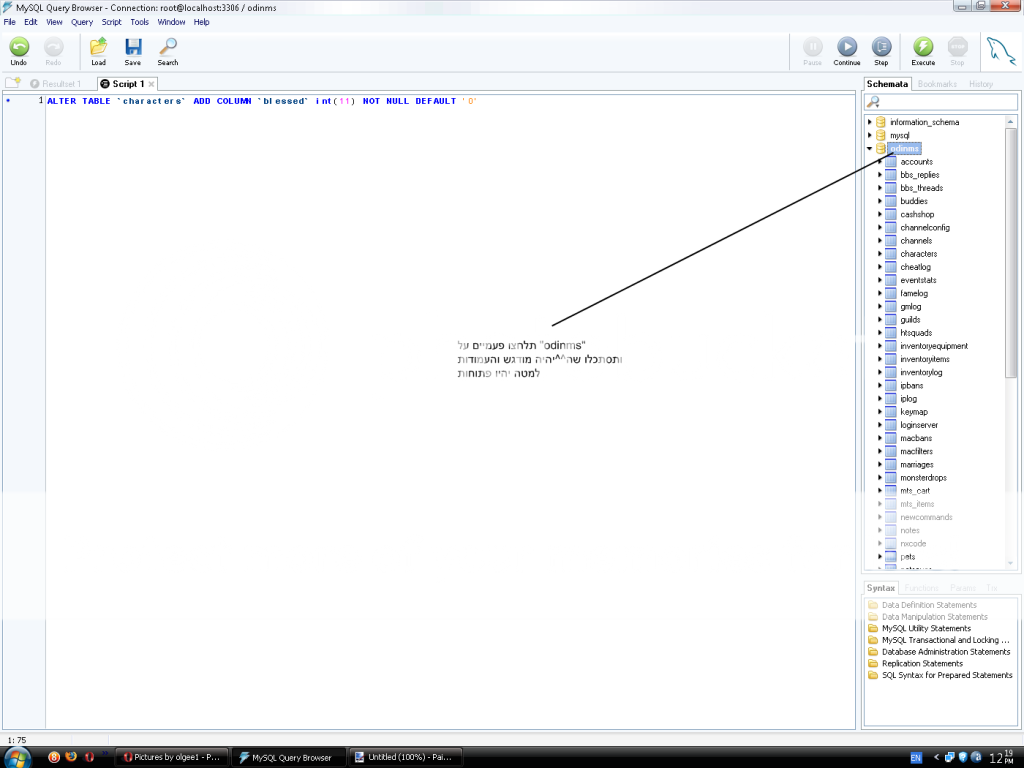Select the accounts table in the schema tree
Viewport: 1024px width, 768px height.
coord(916,162)
